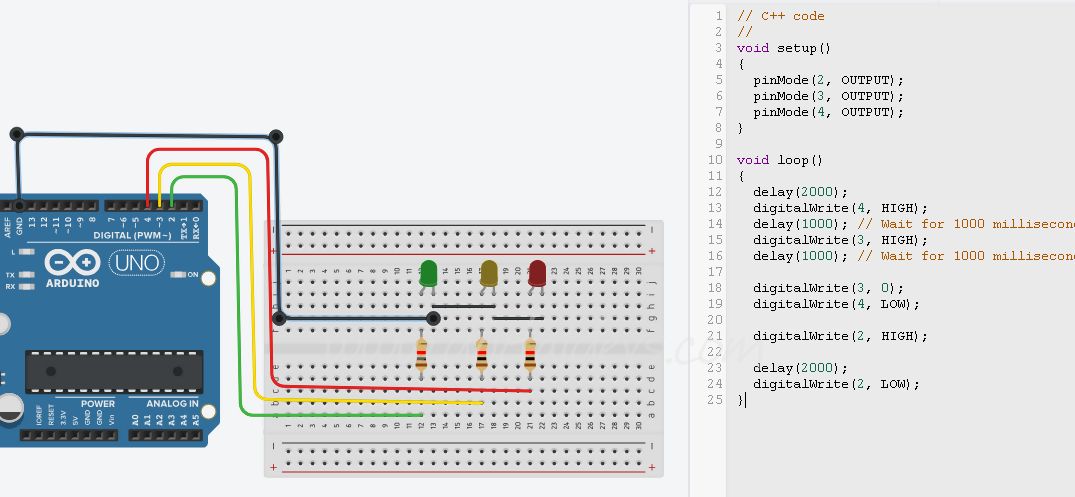Click line number 17 in the editor gutter
This screenshot has width=1075, height=497.
pos(715,271)
